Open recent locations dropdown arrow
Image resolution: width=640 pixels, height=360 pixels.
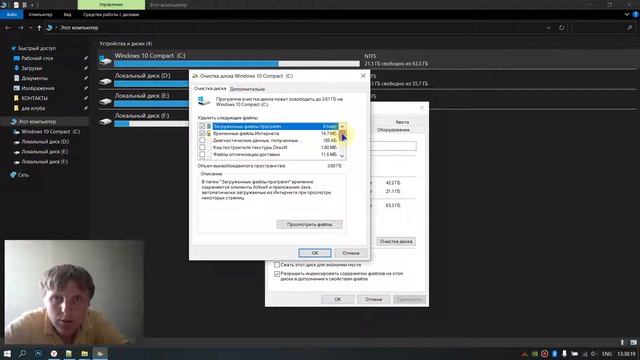(x=30, y=28)
